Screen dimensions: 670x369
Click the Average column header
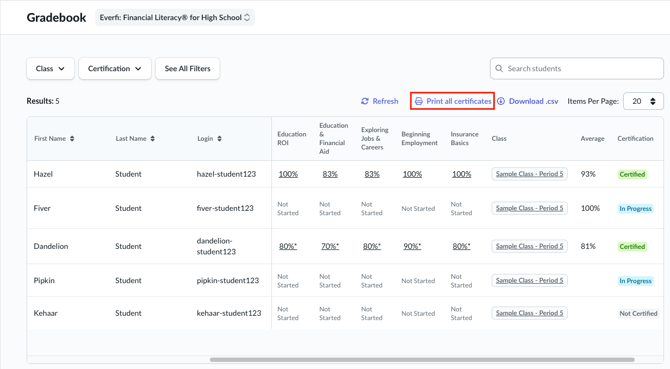[592, 138]
